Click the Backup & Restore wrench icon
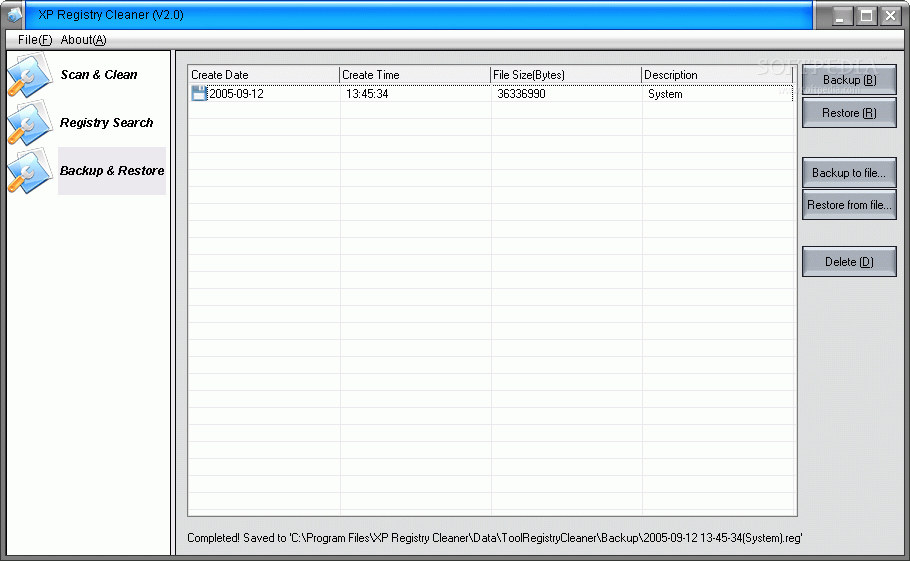 (30, 171)
